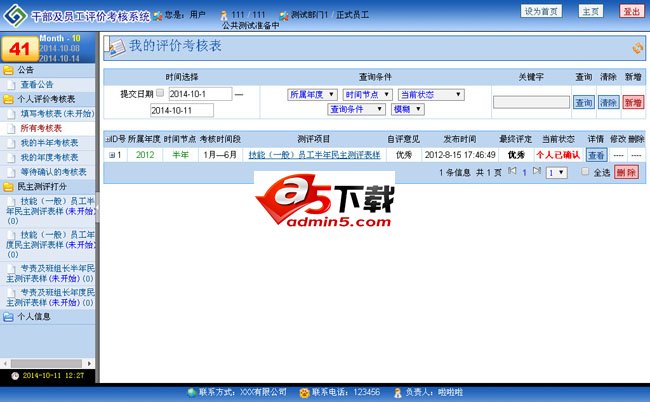Viewport: 650px width, 402px height.
Task: Click the 查看 detail button in row 1
Action: pyautogui.click(x=596, y=155)
